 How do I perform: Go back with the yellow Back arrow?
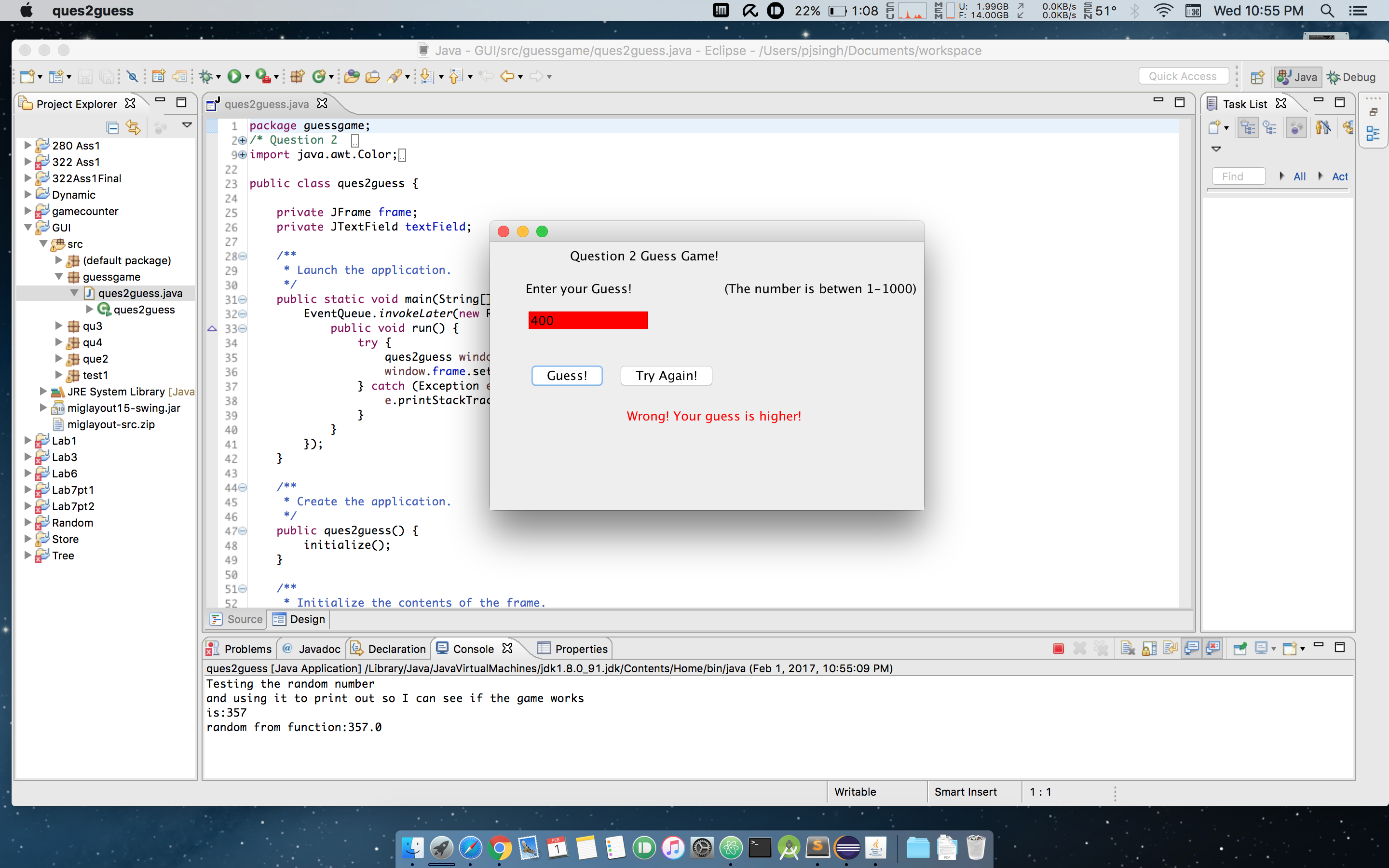point(507,76)
